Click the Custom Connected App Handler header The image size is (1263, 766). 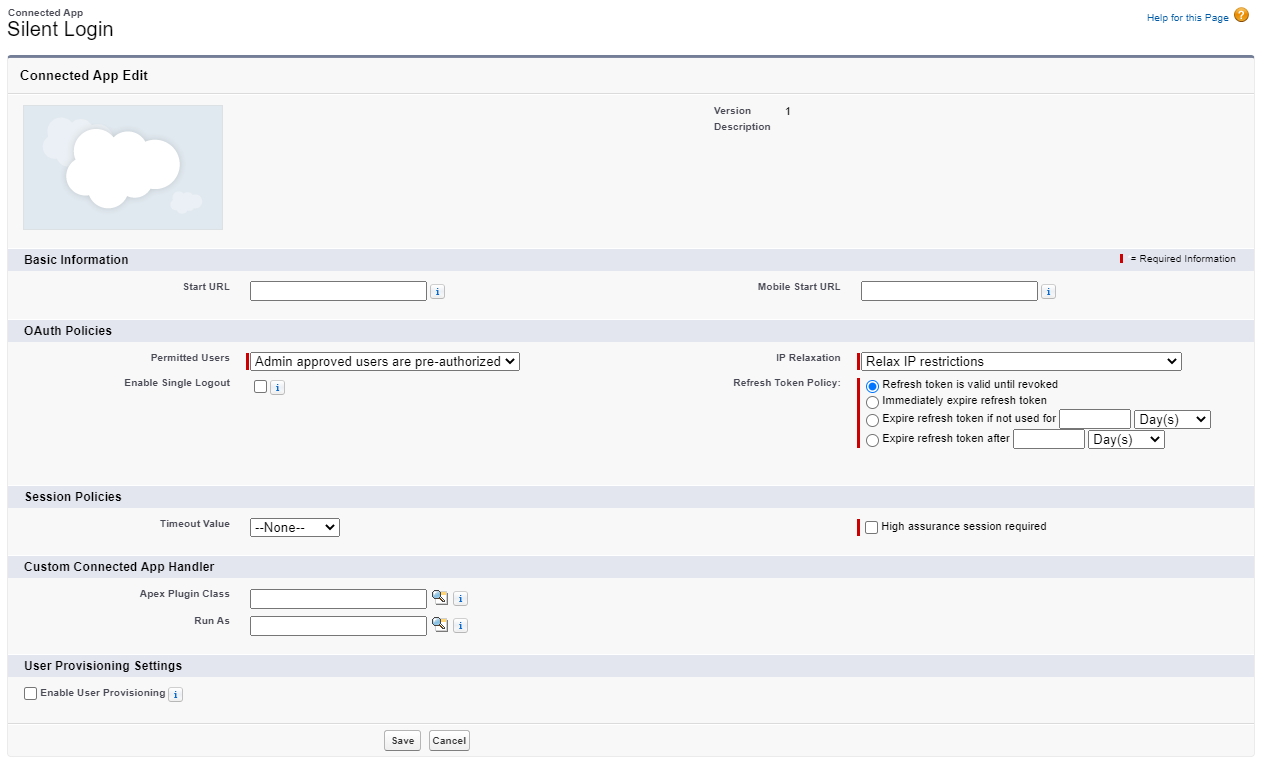[119, 567]
